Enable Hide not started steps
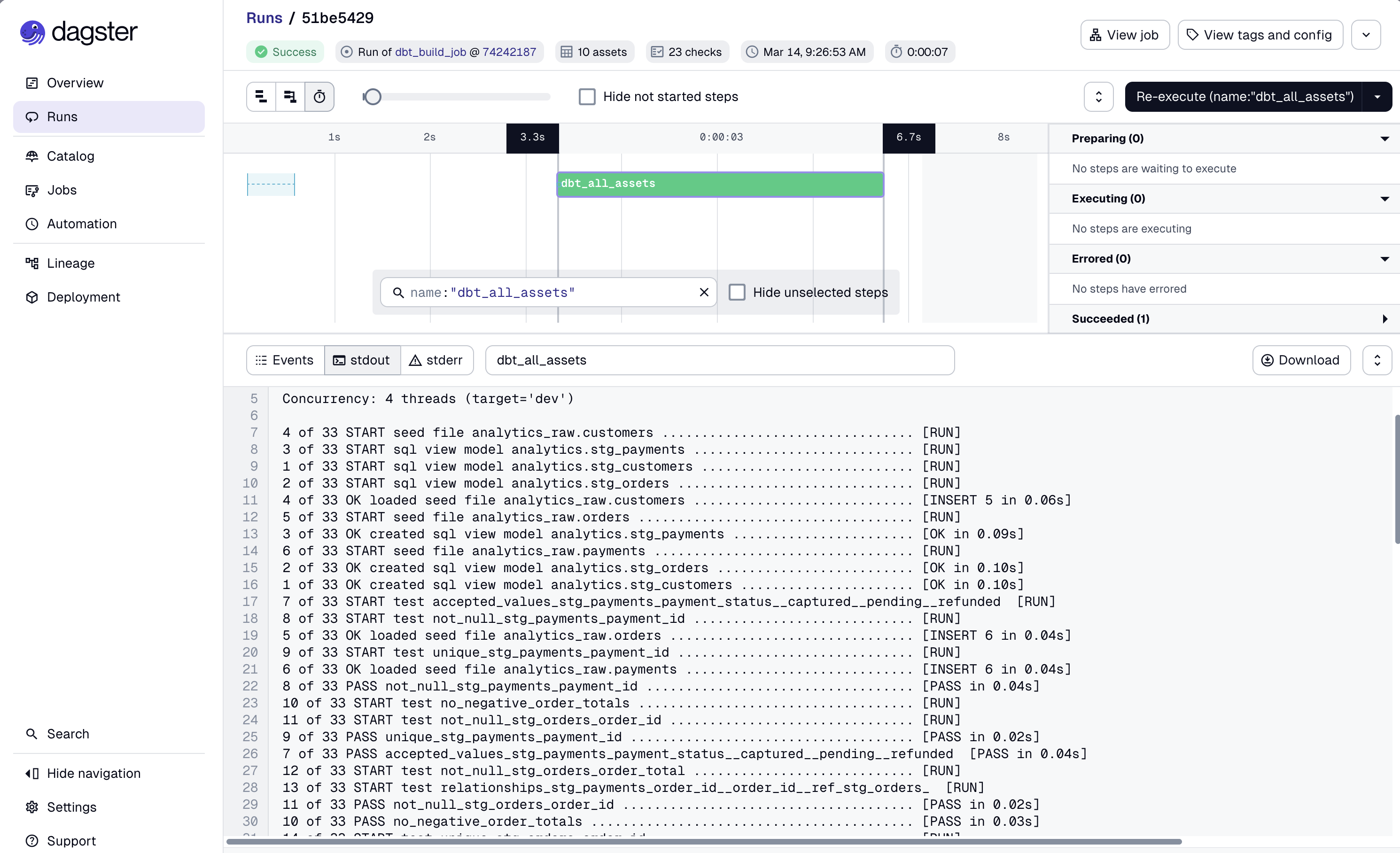Screen dimensions: 1400x853 click(x=586, y=97)
